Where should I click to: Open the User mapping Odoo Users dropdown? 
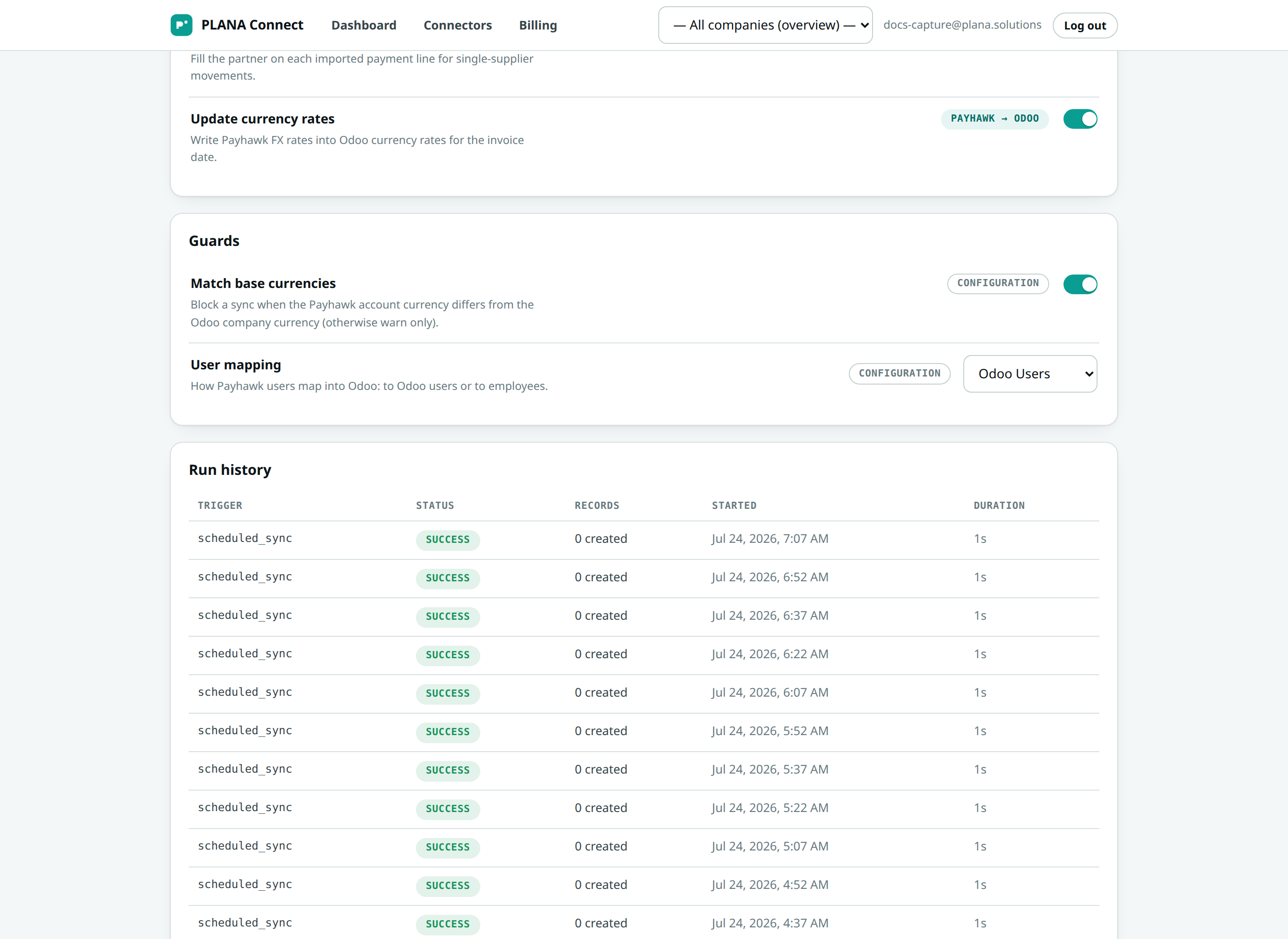click(x=1030, y=374)
